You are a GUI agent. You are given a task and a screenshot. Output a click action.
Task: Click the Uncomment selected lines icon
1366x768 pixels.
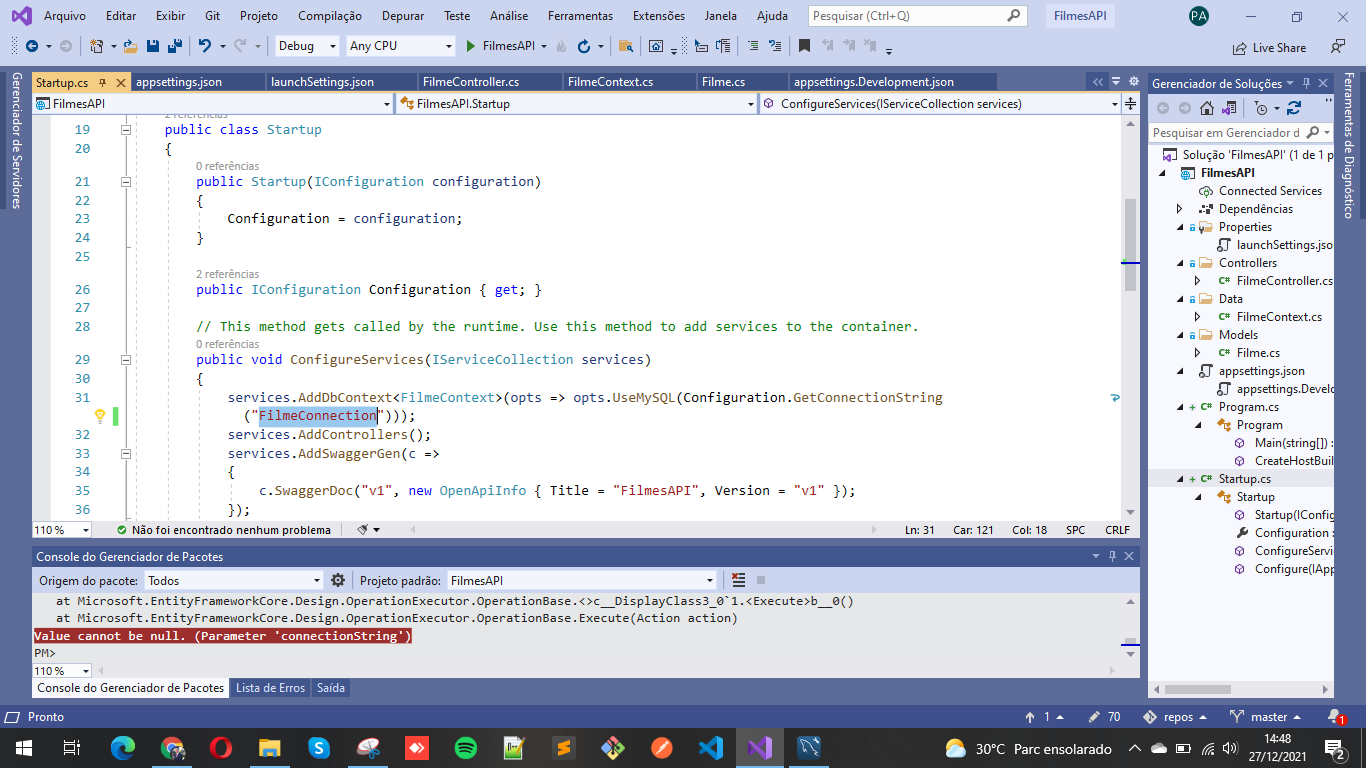click(773, 46)
